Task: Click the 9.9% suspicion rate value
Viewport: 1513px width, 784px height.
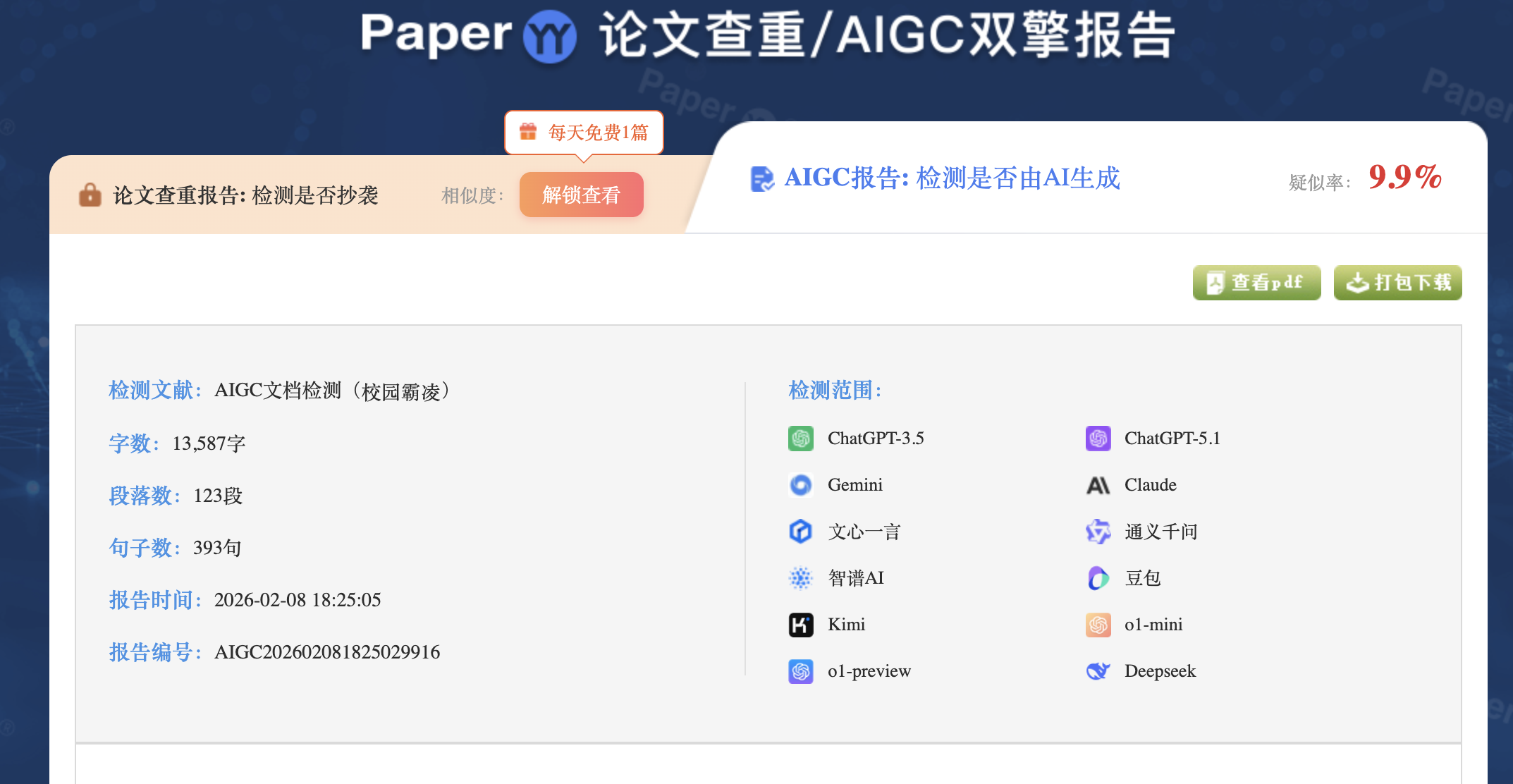Action: point(1404,179)
